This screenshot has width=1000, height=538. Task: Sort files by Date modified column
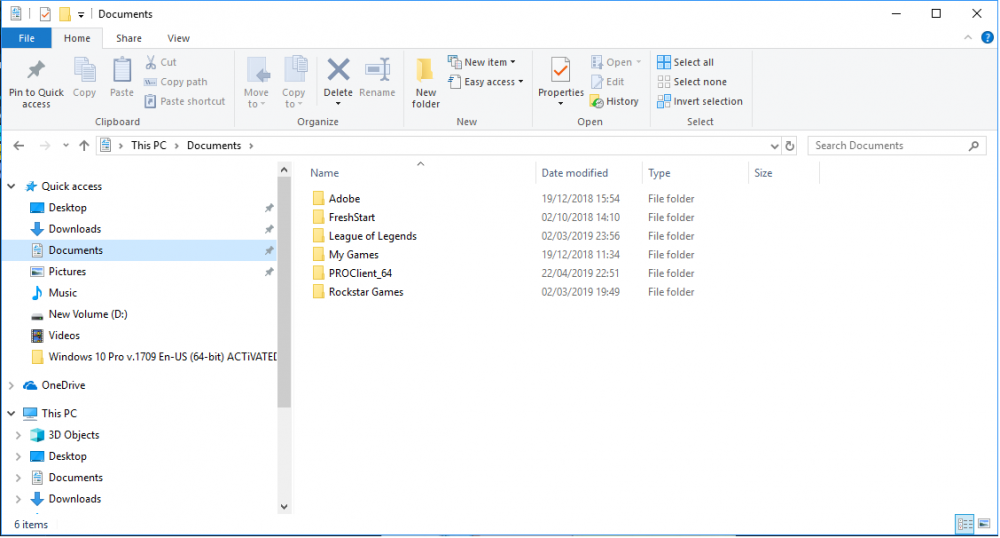[574, 173]
